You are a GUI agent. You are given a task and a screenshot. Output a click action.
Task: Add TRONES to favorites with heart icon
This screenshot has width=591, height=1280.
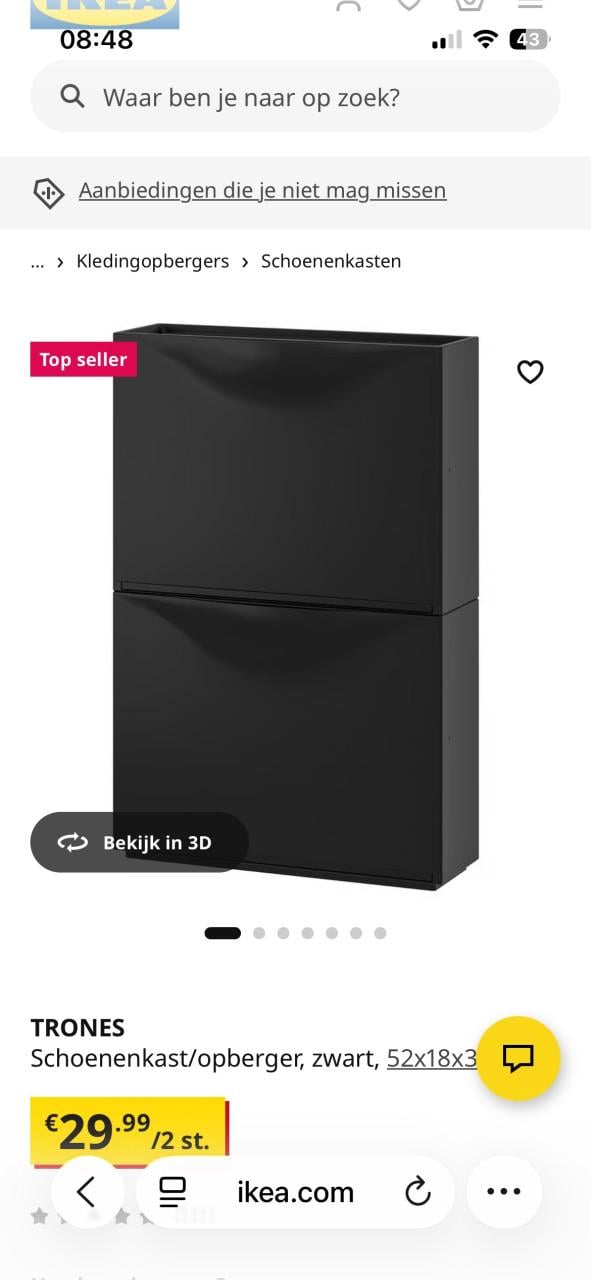click(x=530, y=372)
